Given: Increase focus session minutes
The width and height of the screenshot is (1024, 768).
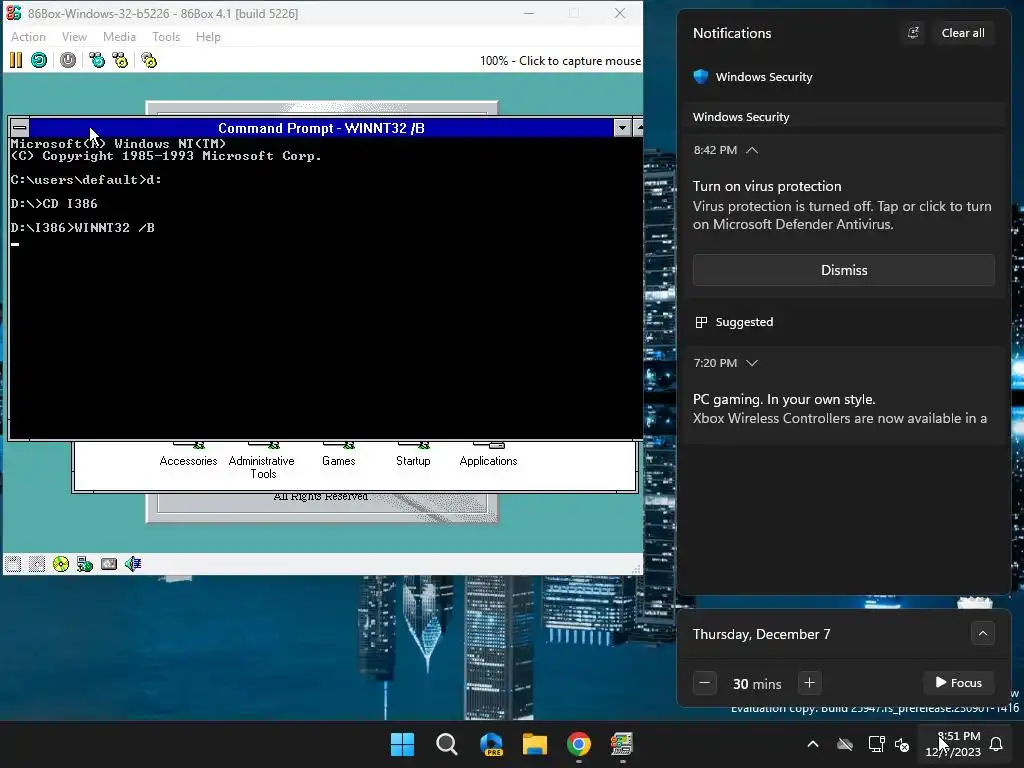Looking at the screenshot, I should click(810, 683).
